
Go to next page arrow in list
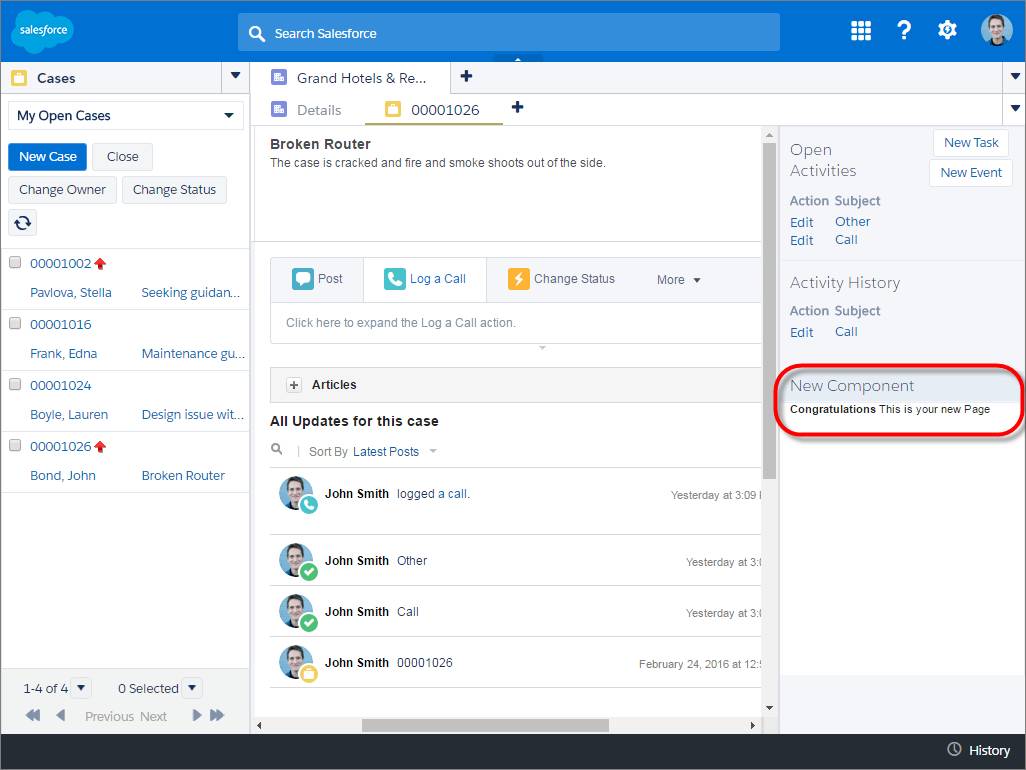pyautogui.click(x=196, y=715)
